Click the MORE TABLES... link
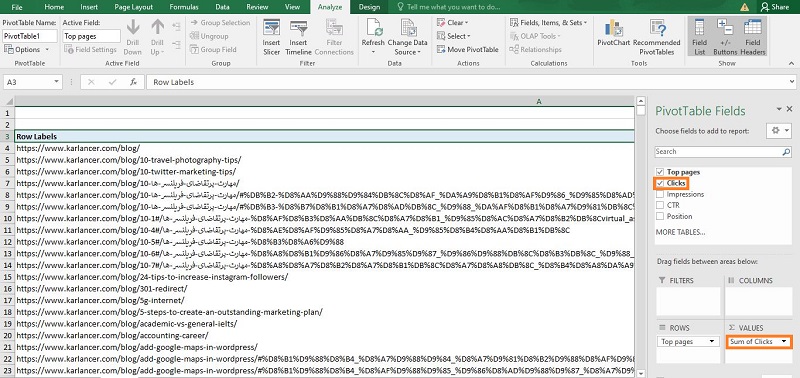This screenshot has height=378, width=800. 680,232
